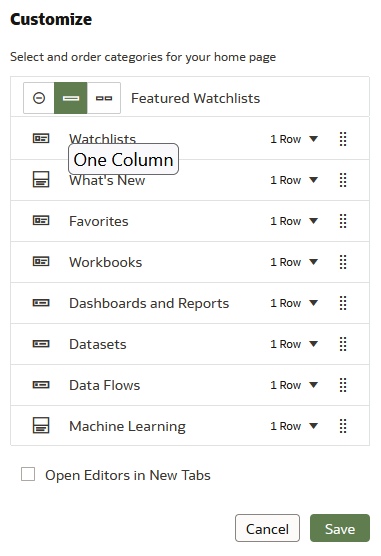Click the Open Editors in New Tabs label
The height and width of the screenshot is (556, 381).
pyautogui.click(x=128, y=475)
